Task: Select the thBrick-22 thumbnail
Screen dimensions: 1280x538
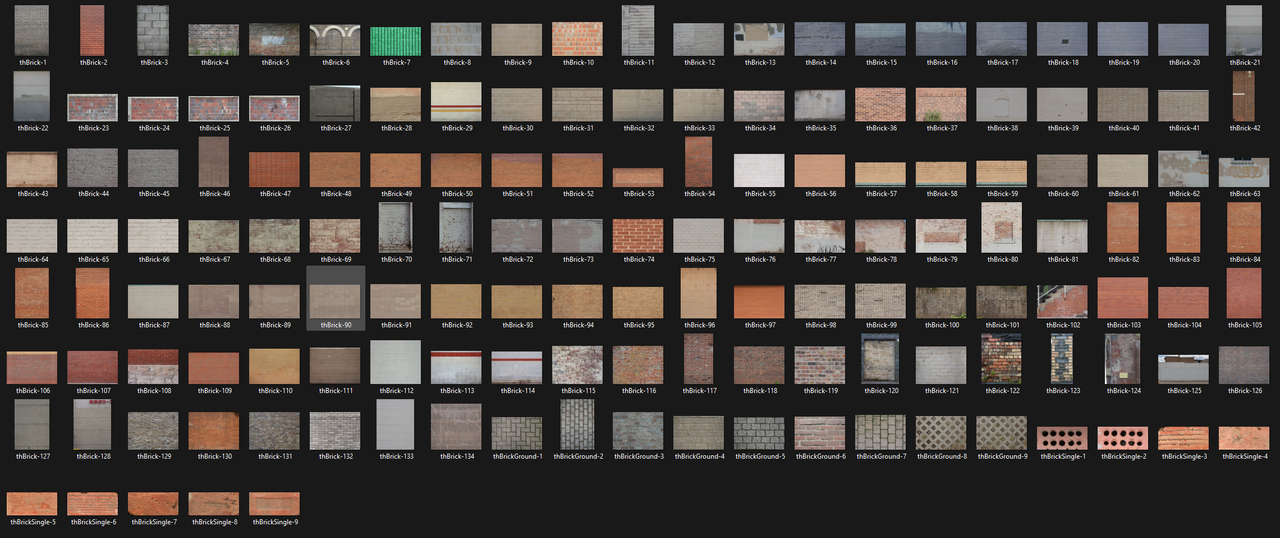Action: coord(32,96)
